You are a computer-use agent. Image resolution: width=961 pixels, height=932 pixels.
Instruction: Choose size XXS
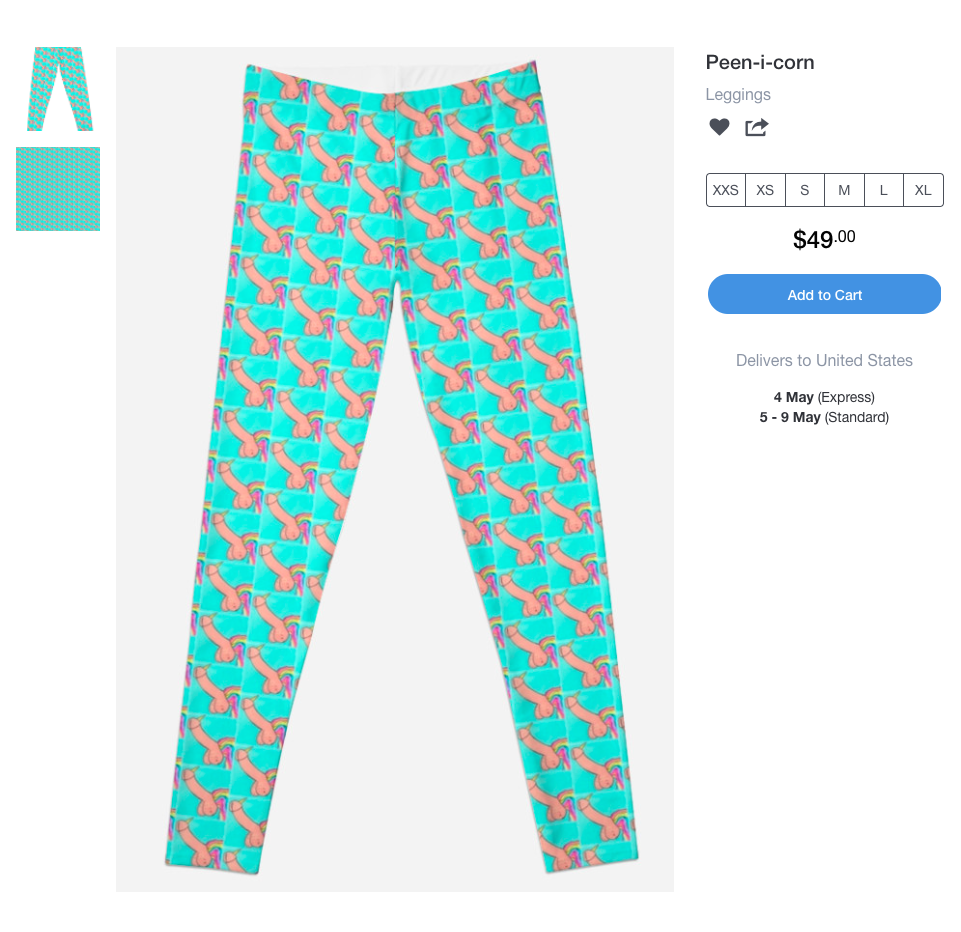[726, 190]
